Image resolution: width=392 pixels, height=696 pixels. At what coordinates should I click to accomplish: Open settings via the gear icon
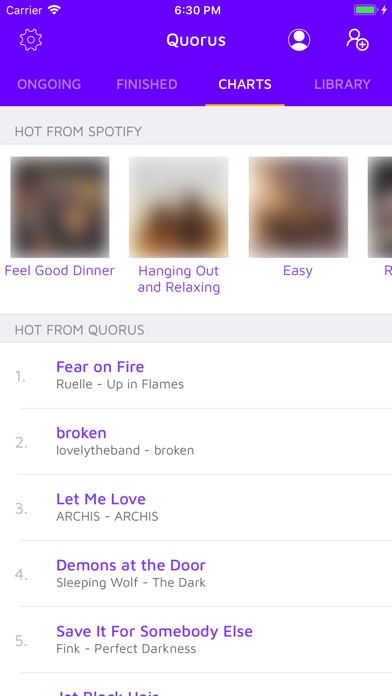pyautogui.click(x=31, y=40)
